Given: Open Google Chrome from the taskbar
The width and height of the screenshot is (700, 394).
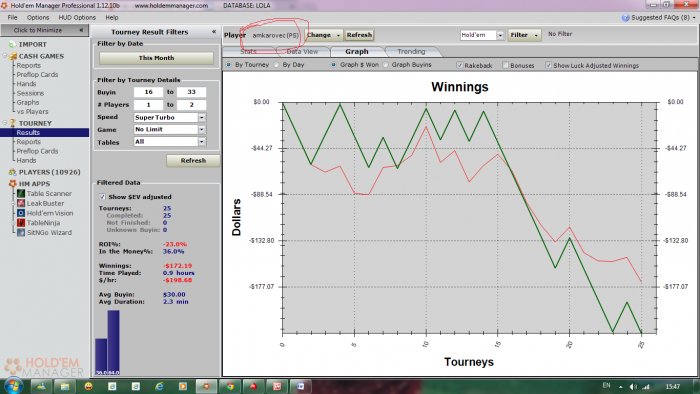Looking at the screenshot, I should pyautogui.click(x=230, y=386).
